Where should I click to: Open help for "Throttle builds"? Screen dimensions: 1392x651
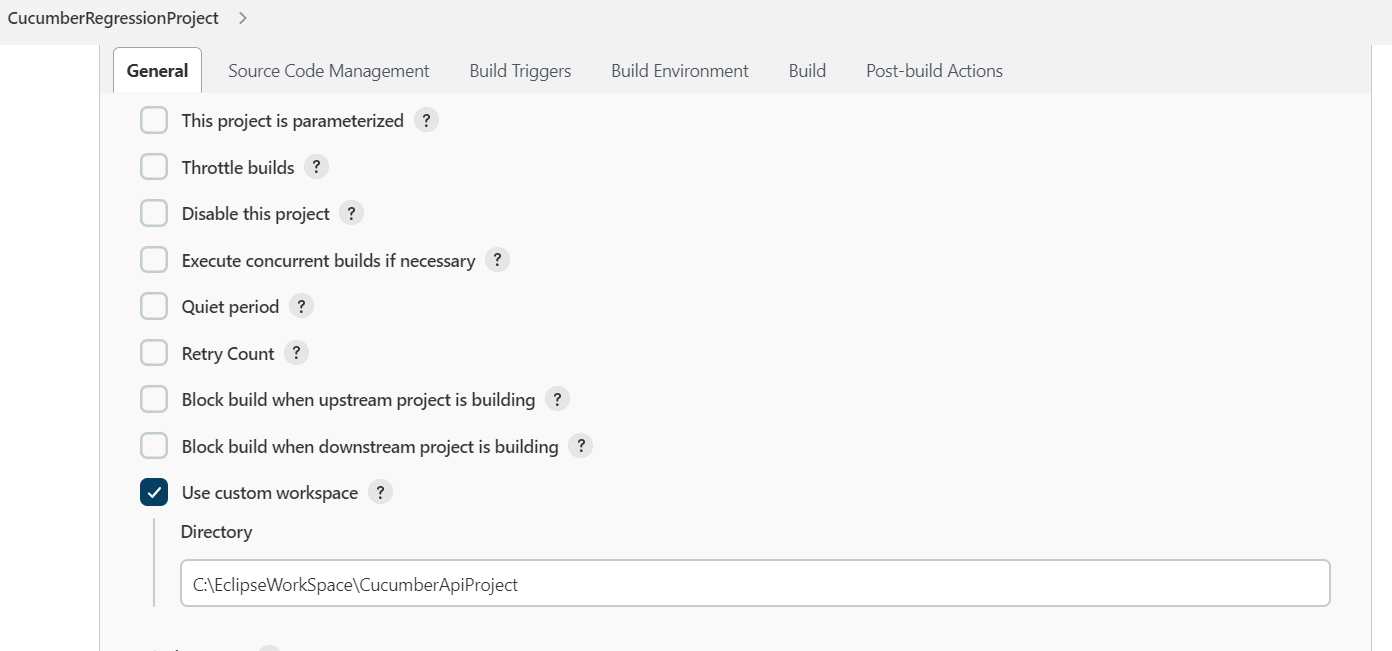pos(316,167)
